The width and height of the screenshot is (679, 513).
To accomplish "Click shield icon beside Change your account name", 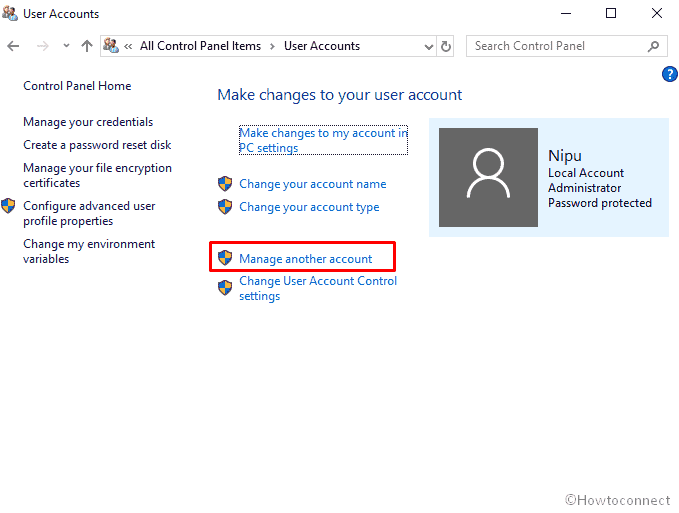I will (225, 184).
